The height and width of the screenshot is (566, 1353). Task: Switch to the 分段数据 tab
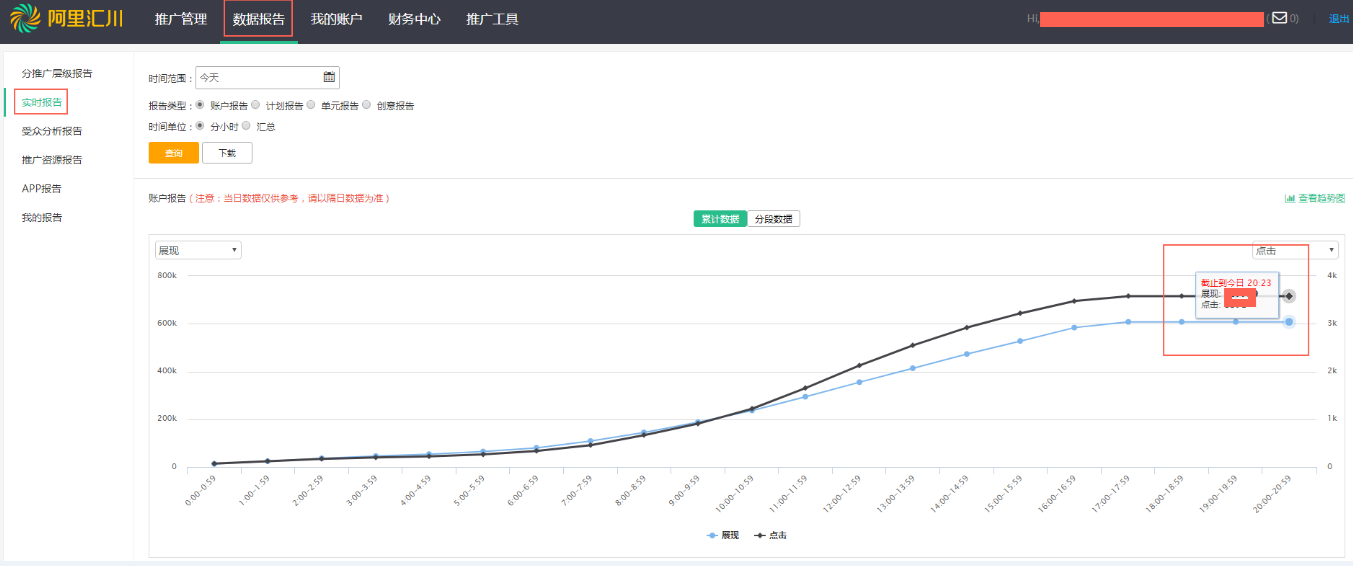(774, 219)
